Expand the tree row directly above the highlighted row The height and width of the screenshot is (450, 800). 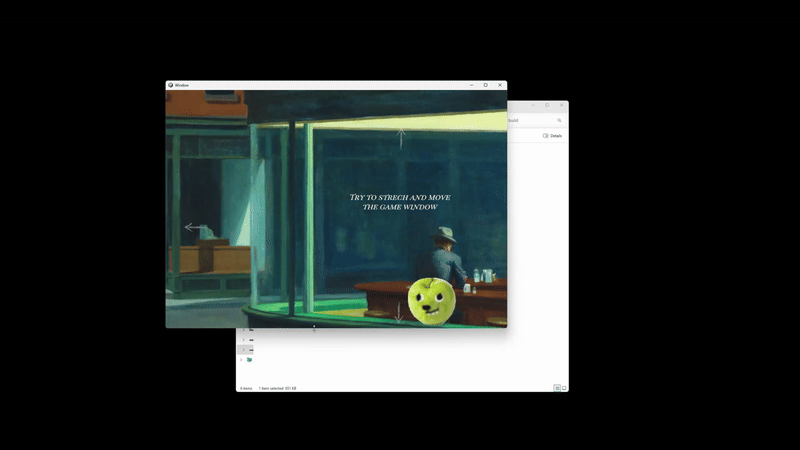point(243,340)
